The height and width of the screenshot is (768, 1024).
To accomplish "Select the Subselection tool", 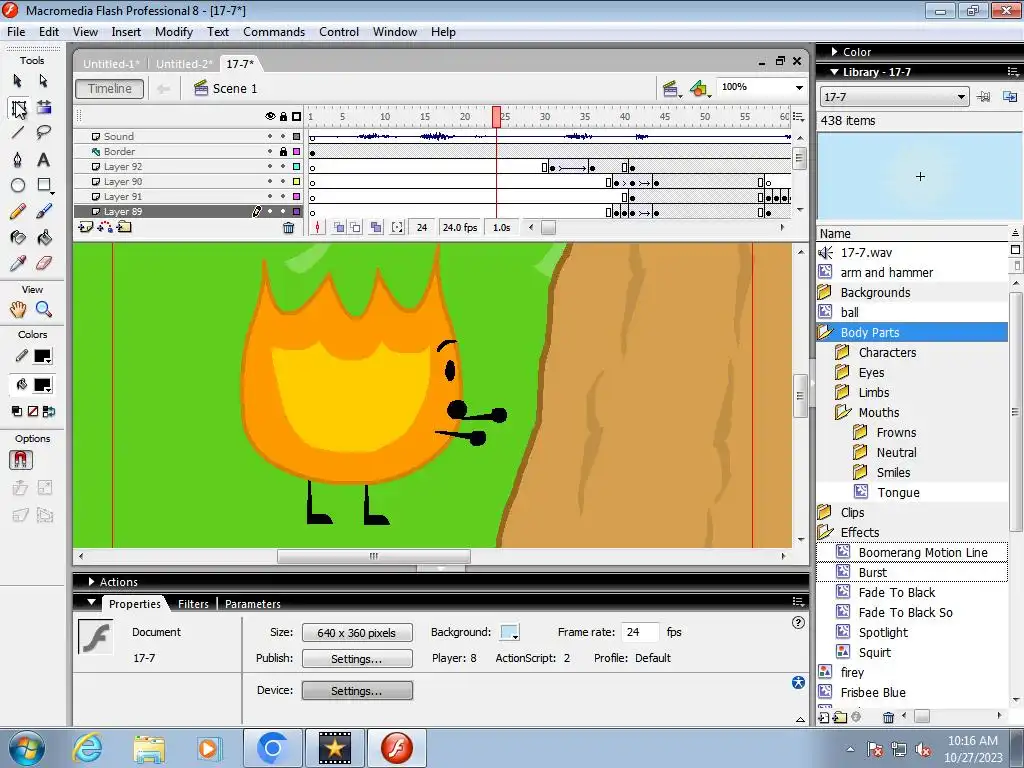I will pyautogui.click(x=44, y=81).
